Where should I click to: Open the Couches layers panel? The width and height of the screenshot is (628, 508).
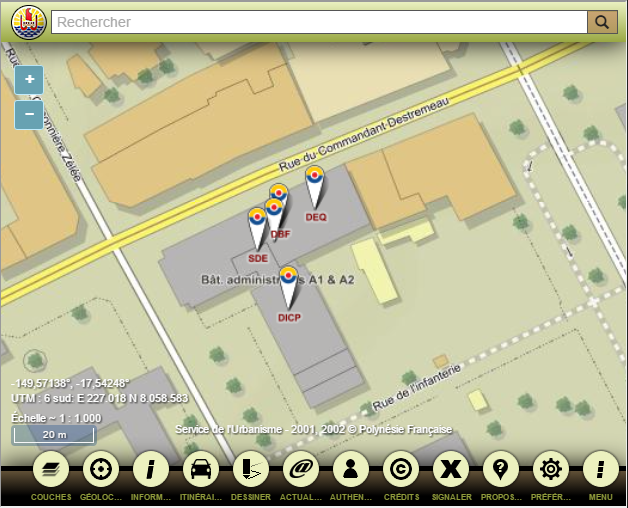click(51, 469)
